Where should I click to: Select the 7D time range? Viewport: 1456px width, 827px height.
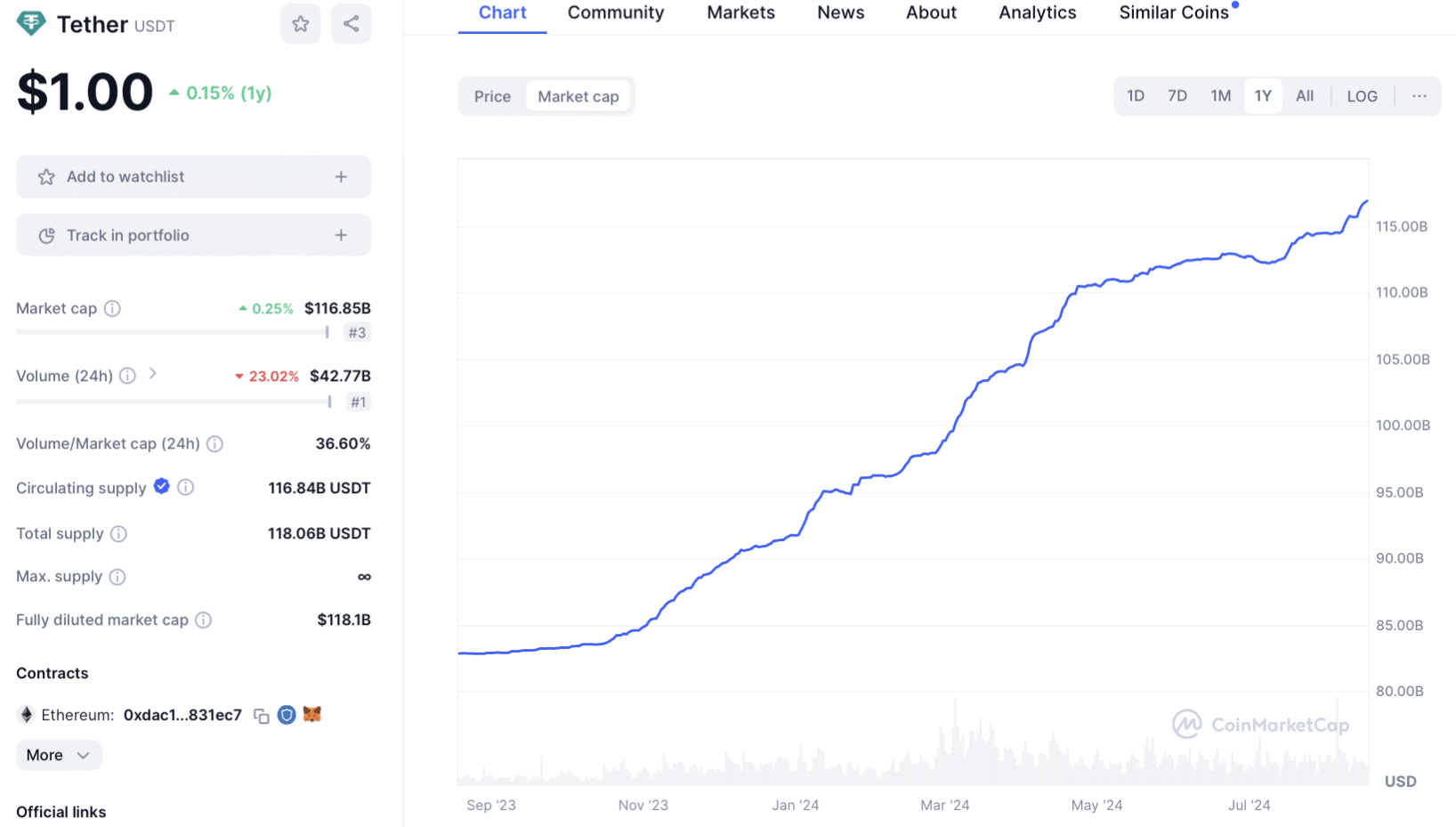[x=1177, y=96]
